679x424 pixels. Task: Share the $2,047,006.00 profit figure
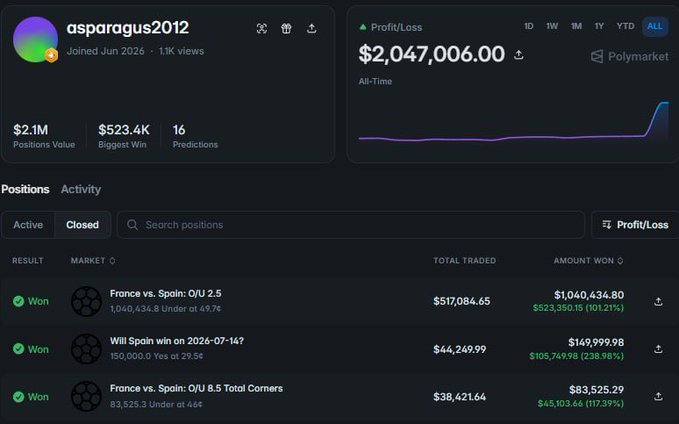pos(518,55)
